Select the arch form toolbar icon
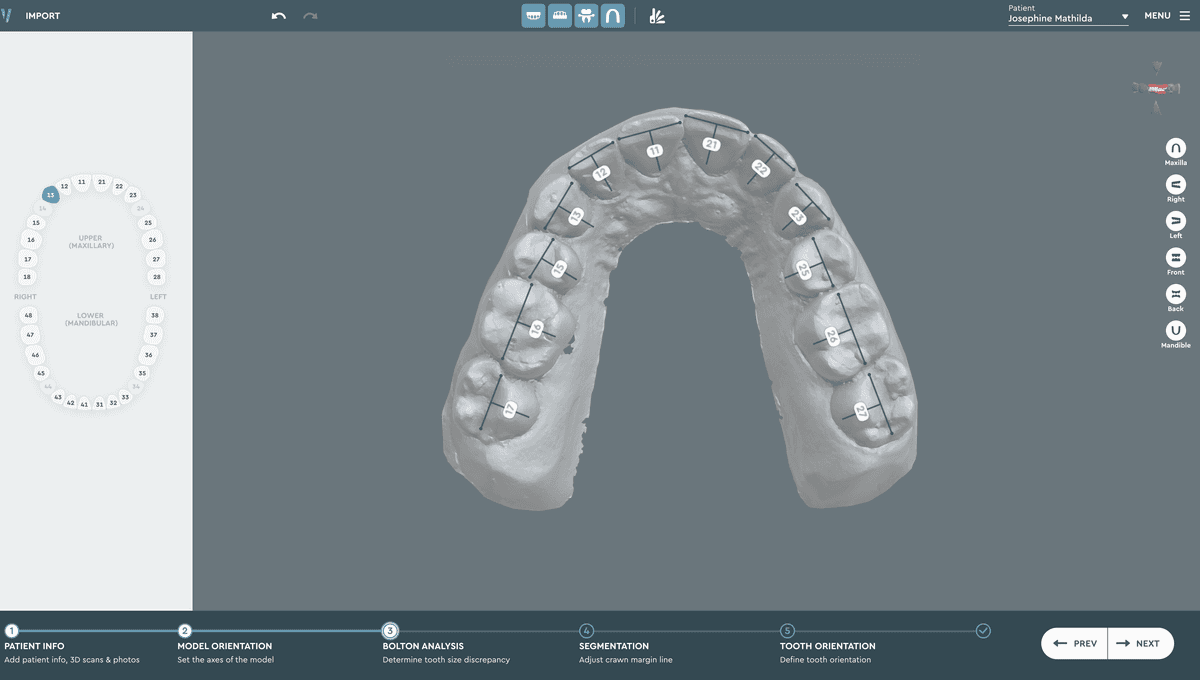Viewport: 1200px width, 680px height. coord(613,15)
